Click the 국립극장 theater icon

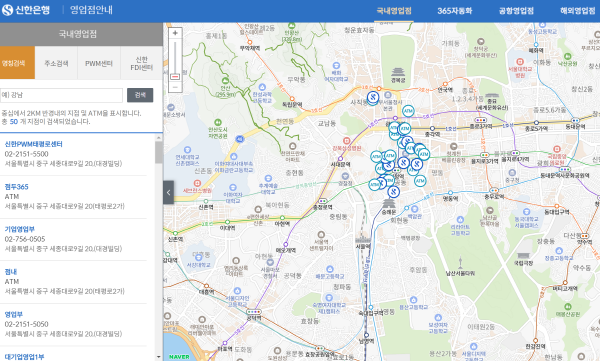(x=523, y=255)
